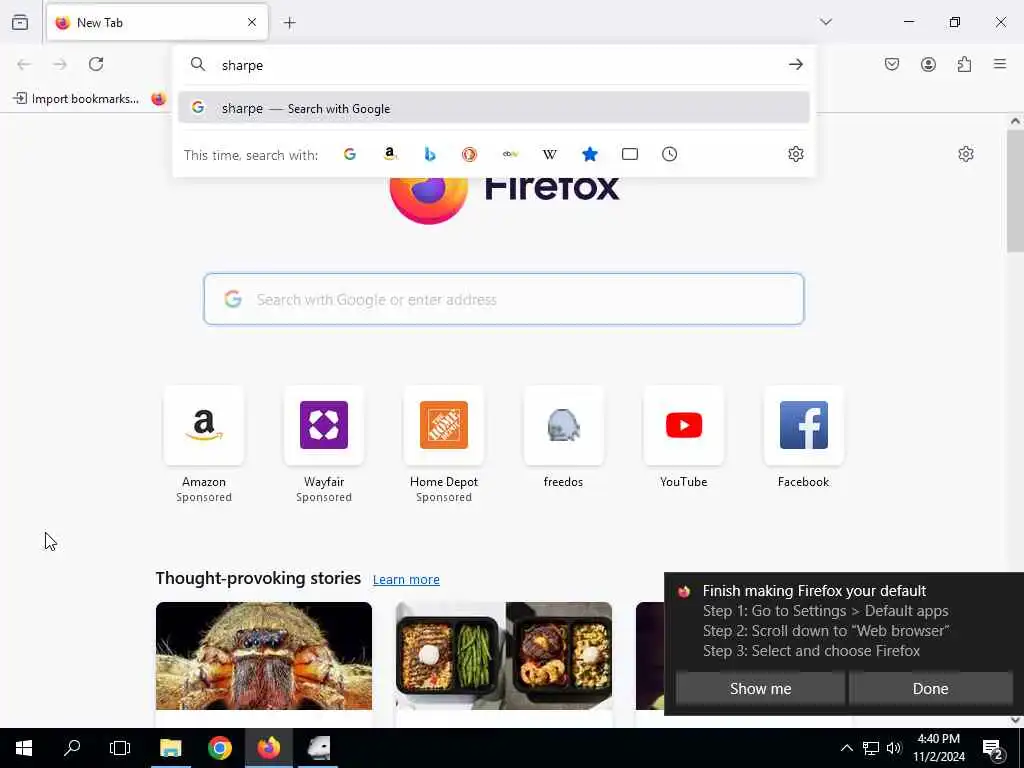Click the go arrow in the address bar
Screen dimensions: 1024x768
click(x=795, y=64)
